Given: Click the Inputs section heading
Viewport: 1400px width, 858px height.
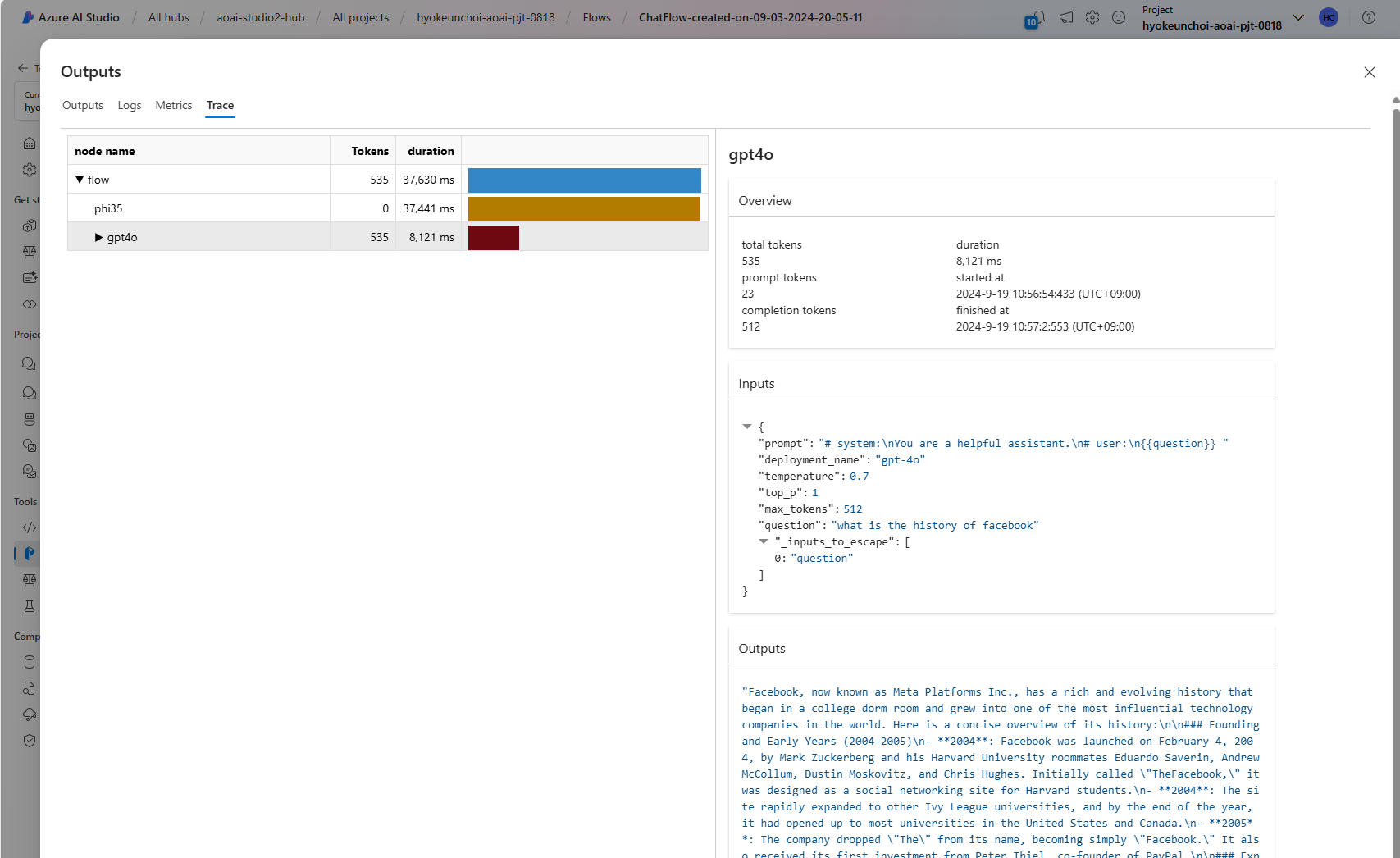Looking at the screenshot, I should tap(756, 383).
